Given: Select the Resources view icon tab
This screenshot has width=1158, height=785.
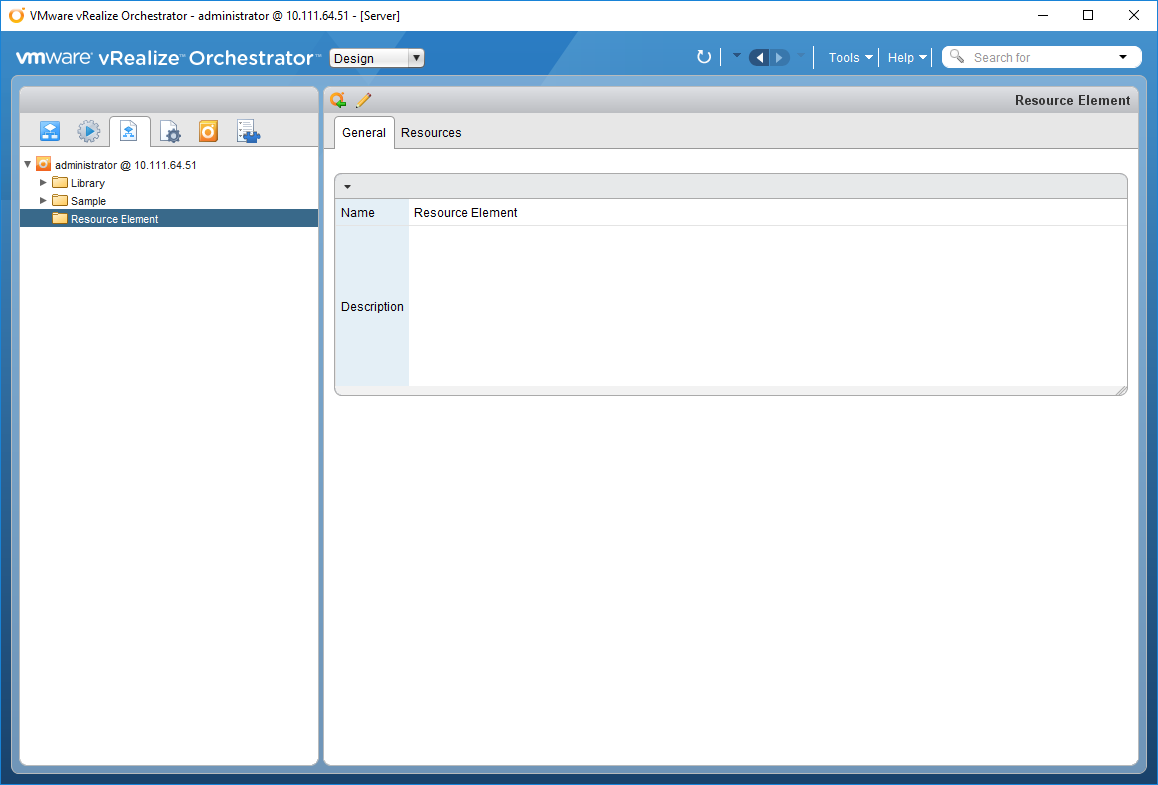Looking at the screenshot, I should (x=129, y=131).
